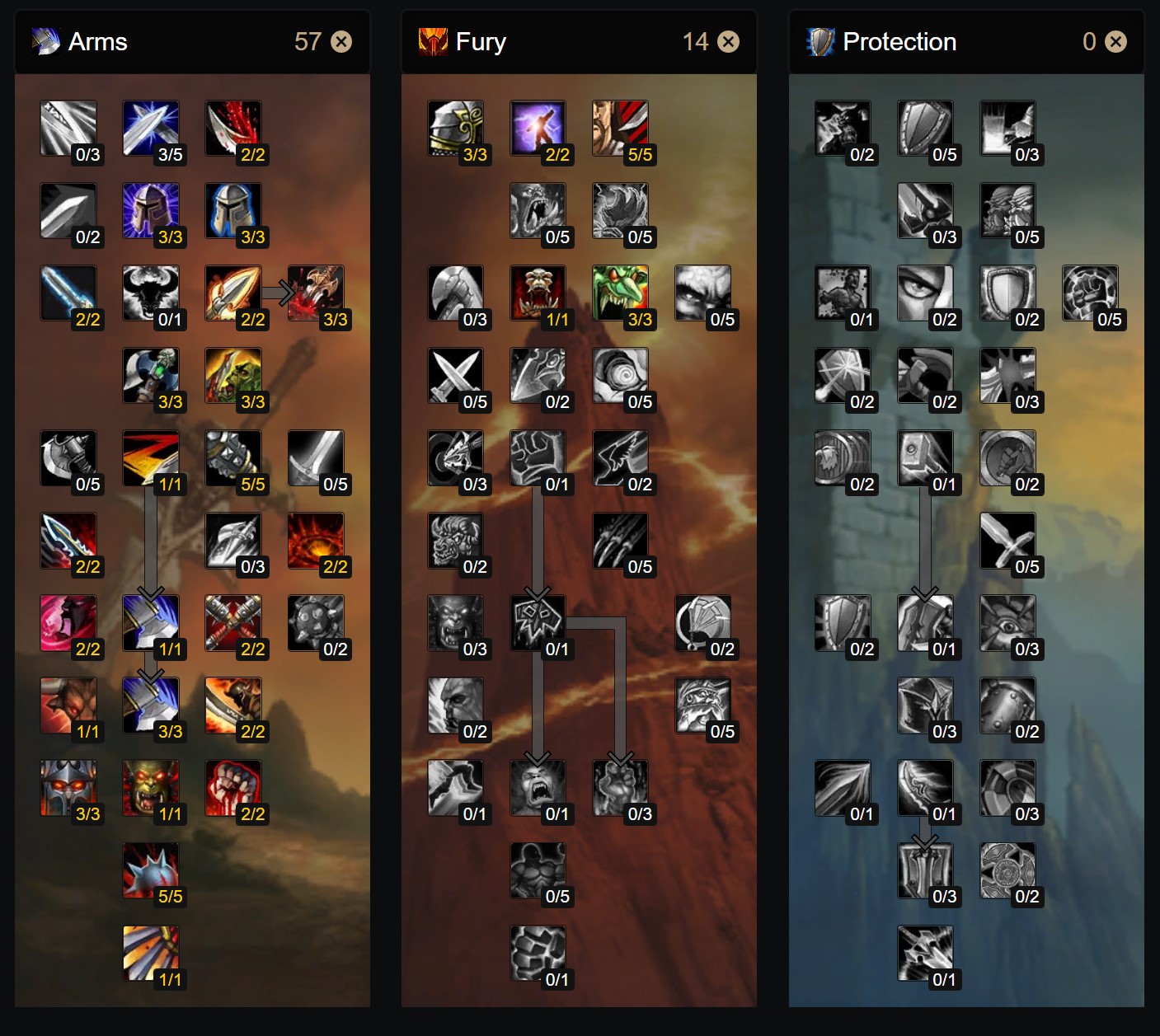1160x1036 pixels.
Task: Click the X beside Protection's 0 points
Action: [1115, 41]
